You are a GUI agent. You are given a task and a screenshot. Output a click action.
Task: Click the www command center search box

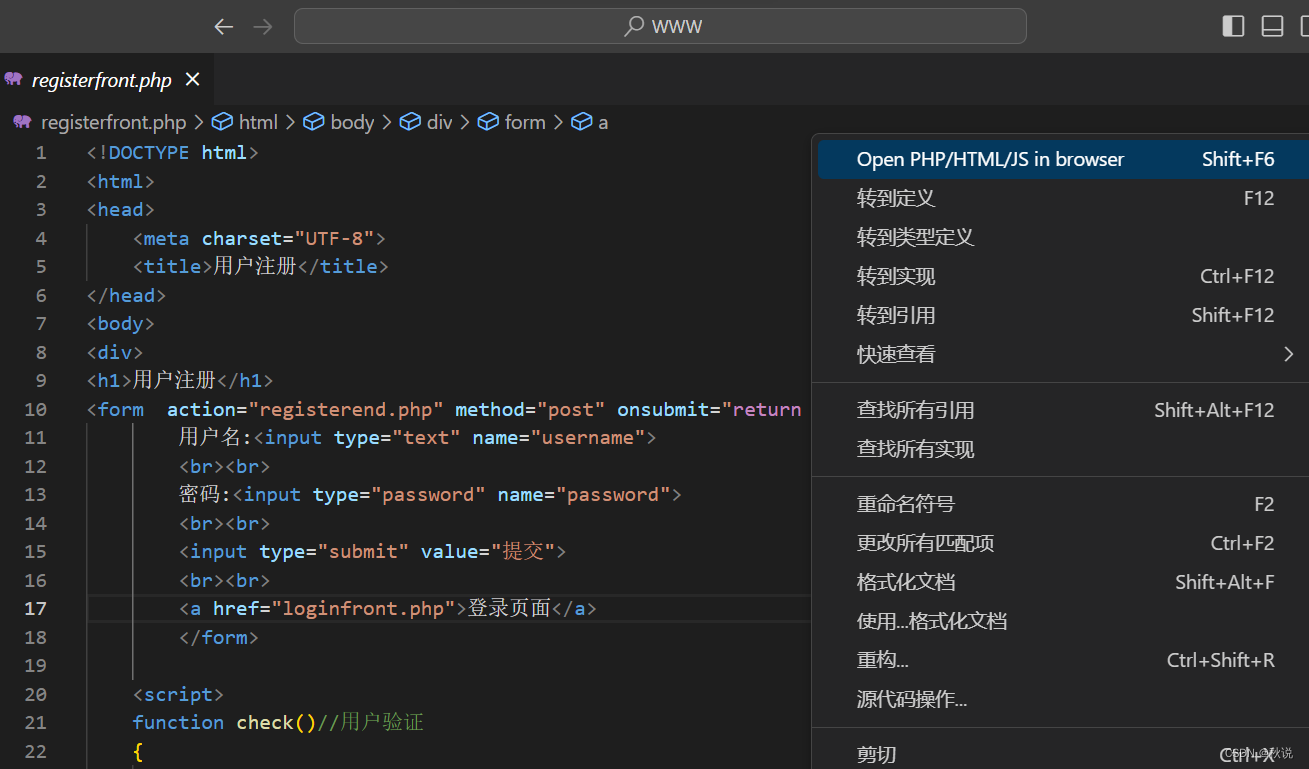click(x=660, y=26)
